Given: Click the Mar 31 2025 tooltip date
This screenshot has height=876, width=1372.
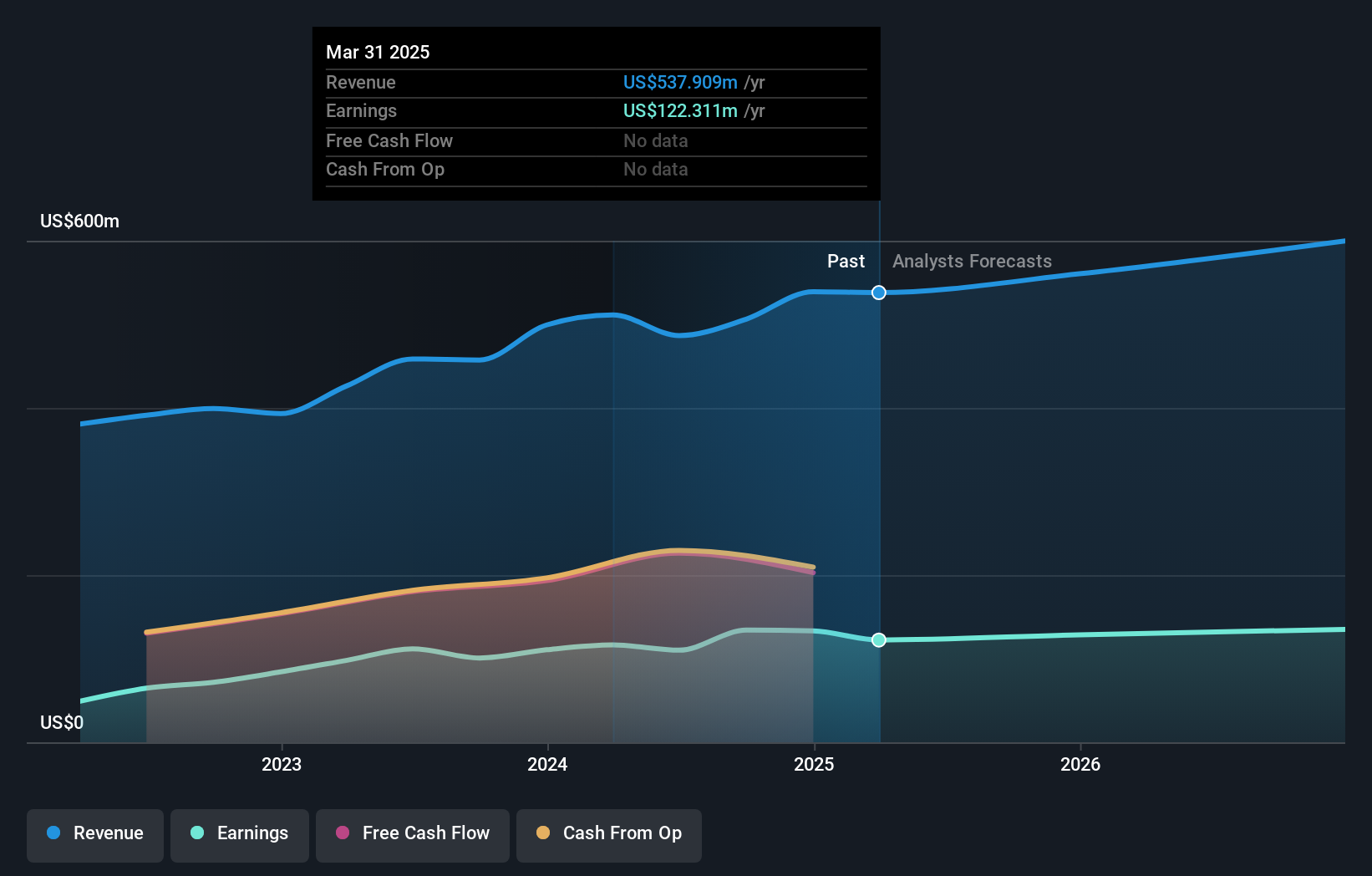Looking at the screenshot, I should pos(378,52).
